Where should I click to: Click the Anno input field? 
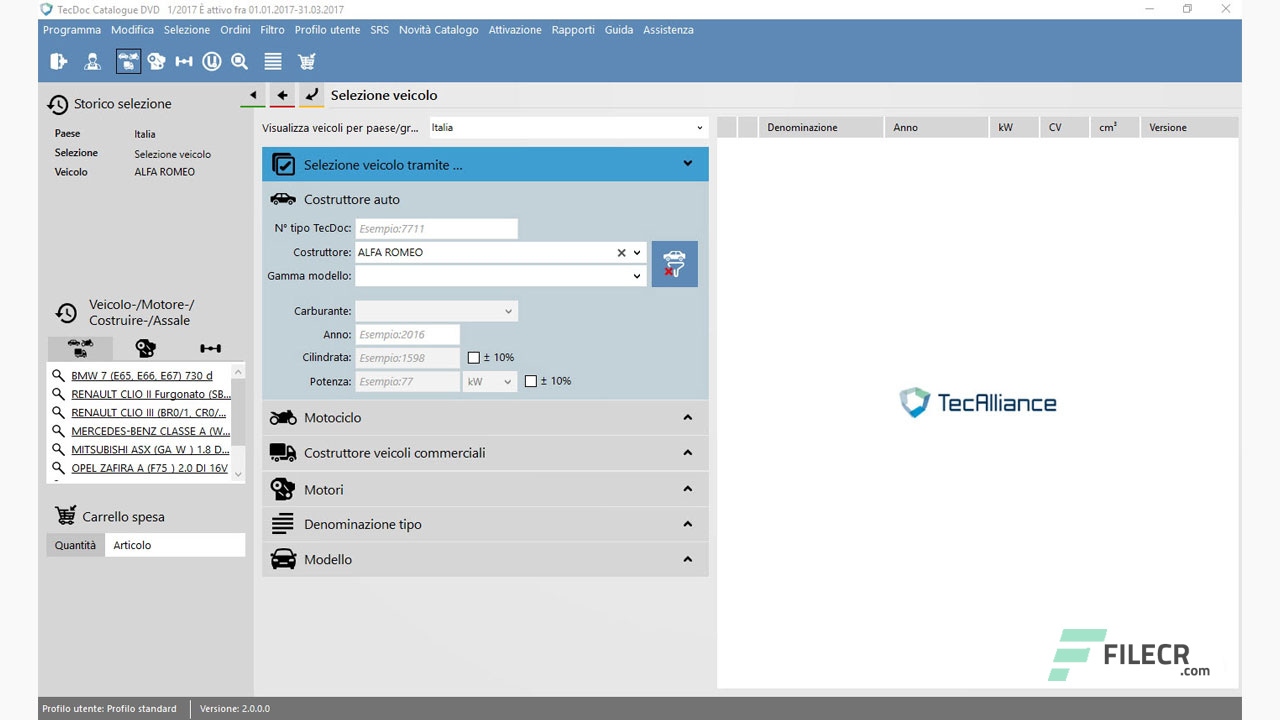coord(407,335)
